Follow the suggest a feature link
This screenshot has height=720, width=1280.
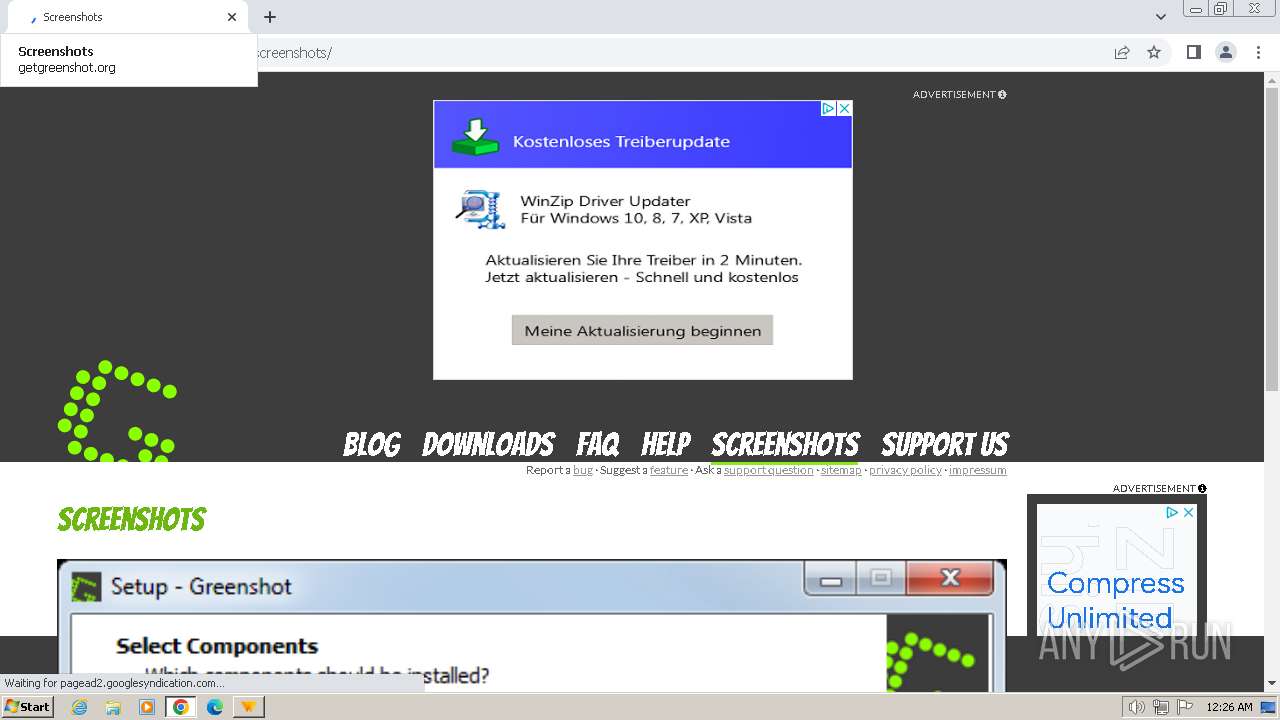[x=668, y=470]
